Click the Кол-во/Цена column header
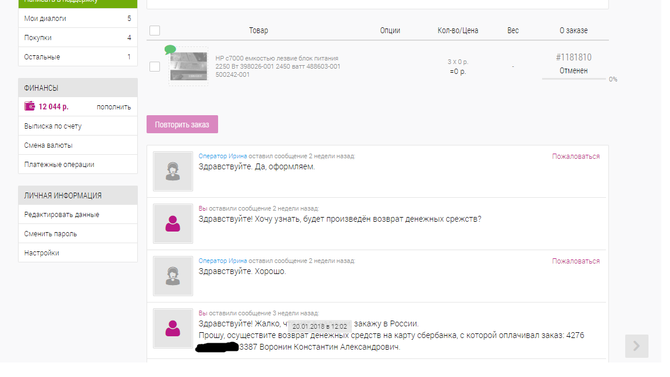Image resolution: width=670 pixels, height=377 pixels. 458,30
